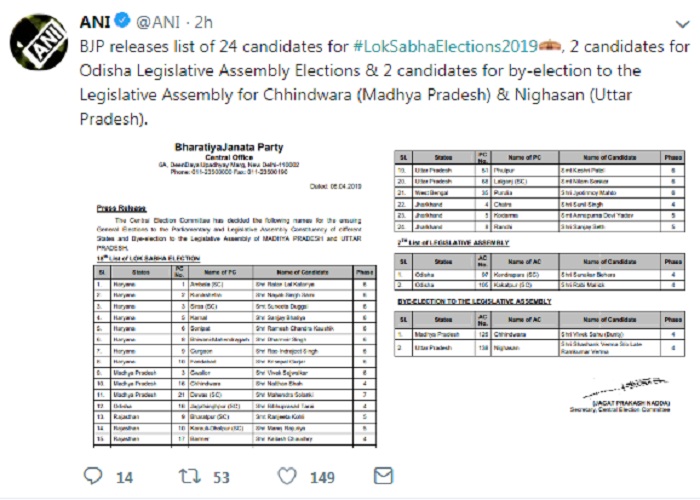
Task: Open the #LokSabhaElections2019 hashtag link
Action: [446, 46]
